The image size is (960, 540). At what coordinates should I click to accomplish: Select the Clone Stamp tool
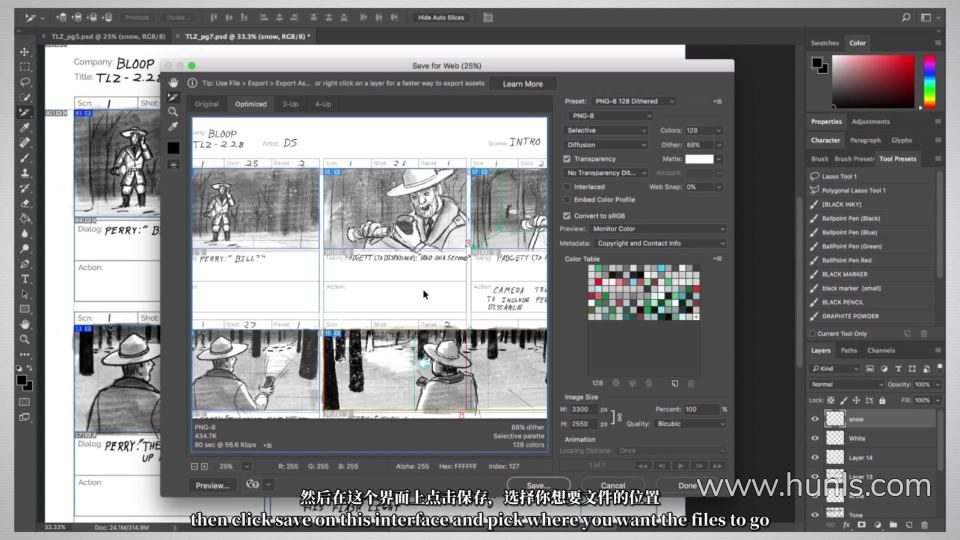(x=24, y=173)
